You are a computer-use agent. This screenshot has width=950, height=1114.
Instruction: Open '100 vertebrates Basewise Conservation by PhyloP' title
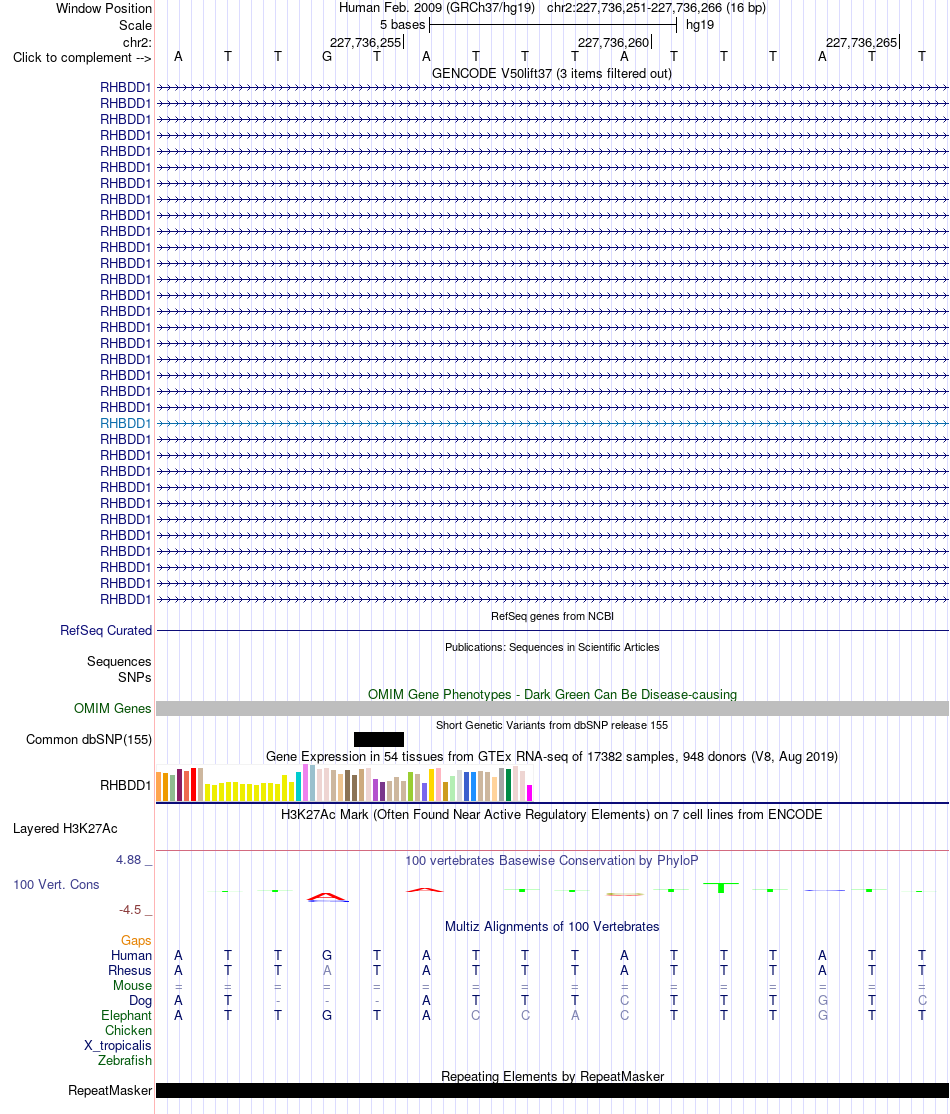pyautogui.click(x=552, y=860)
